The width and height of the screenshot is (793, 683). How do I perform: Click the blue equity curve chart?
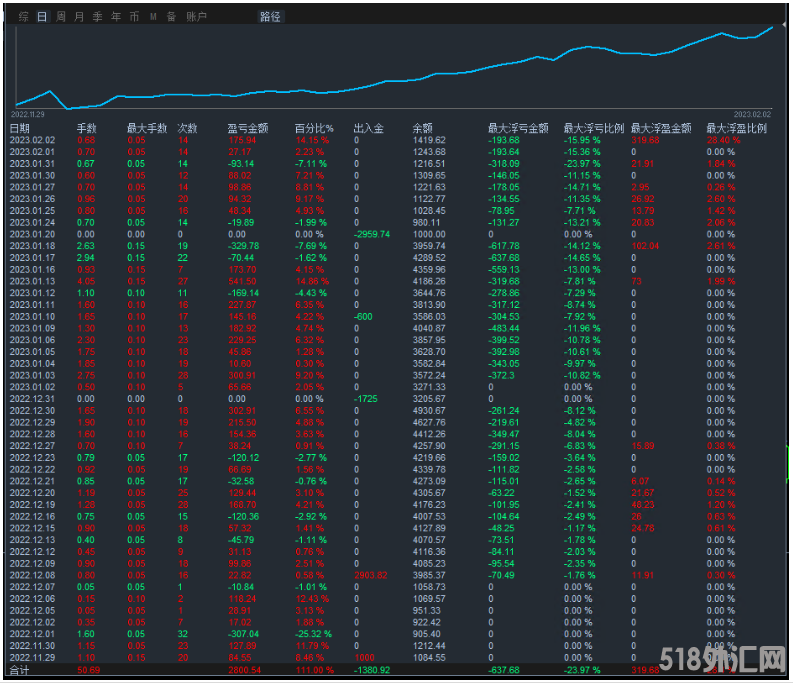pos(394,67)
